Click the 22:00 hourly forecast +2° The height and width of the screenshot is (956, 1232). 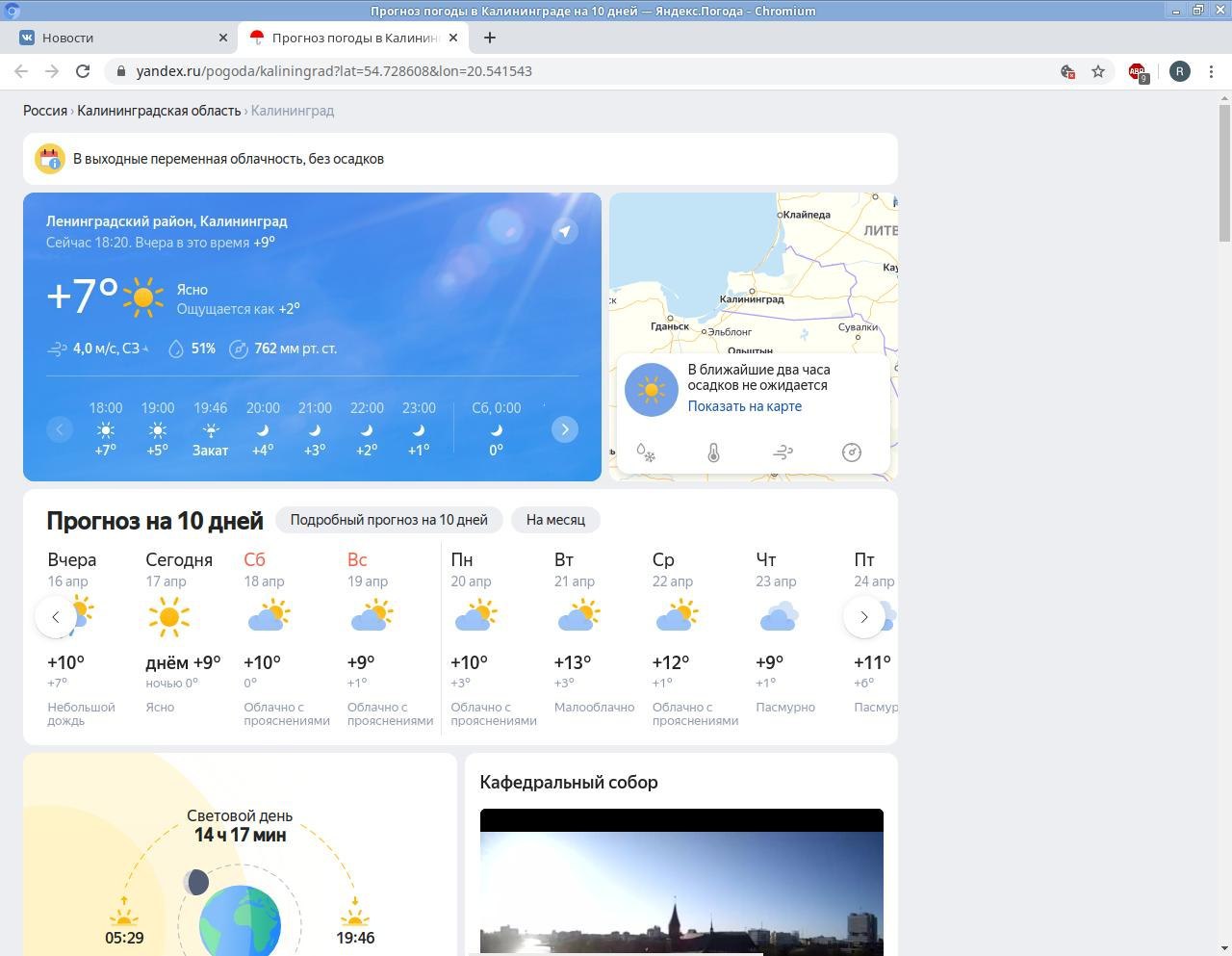[x=367, y=428]
